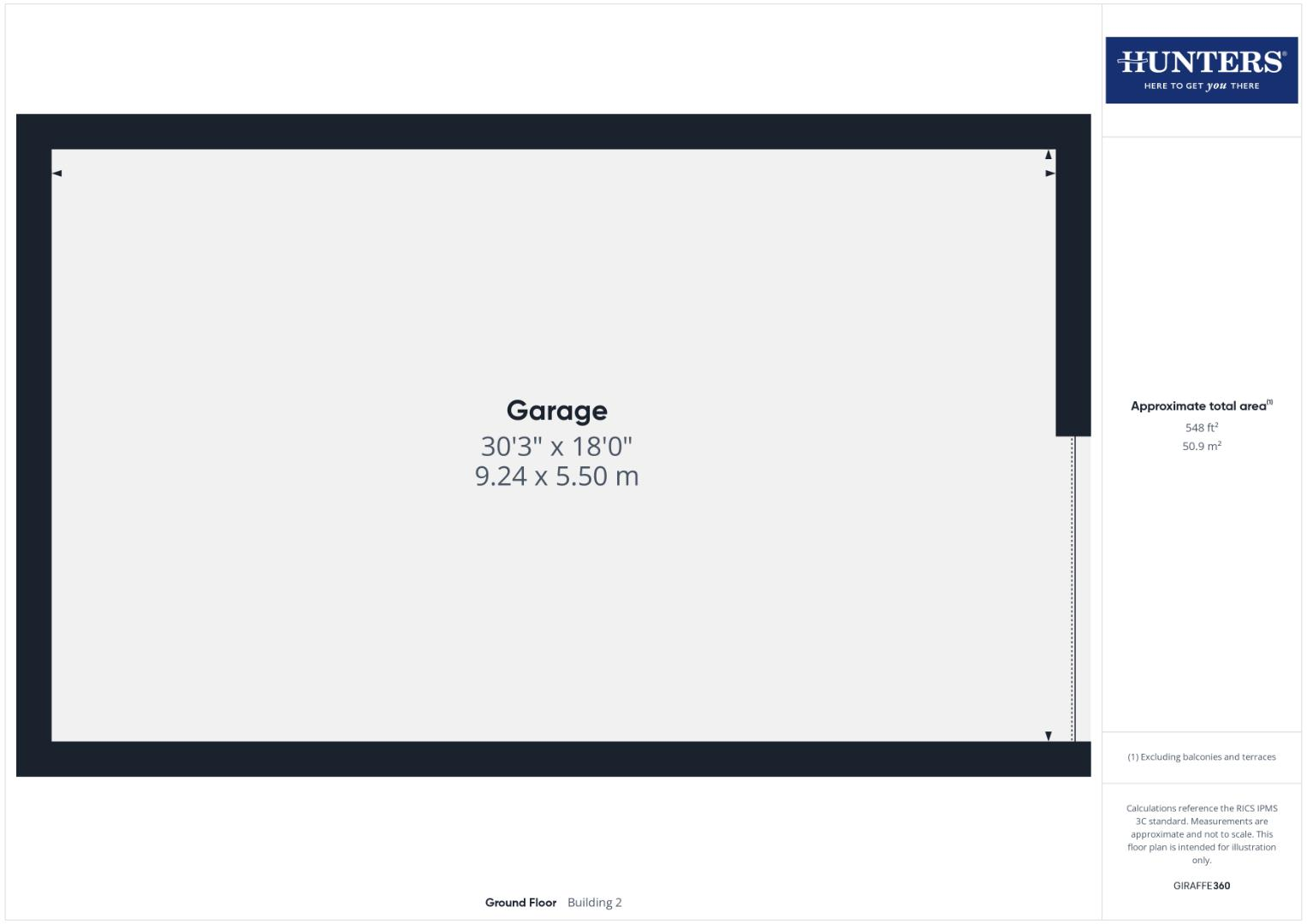Click the dotted garage door opening line
Image resolution: width=1307 pixels, height=924 pixels.
pyautogui.click(x=1072, y=589)
